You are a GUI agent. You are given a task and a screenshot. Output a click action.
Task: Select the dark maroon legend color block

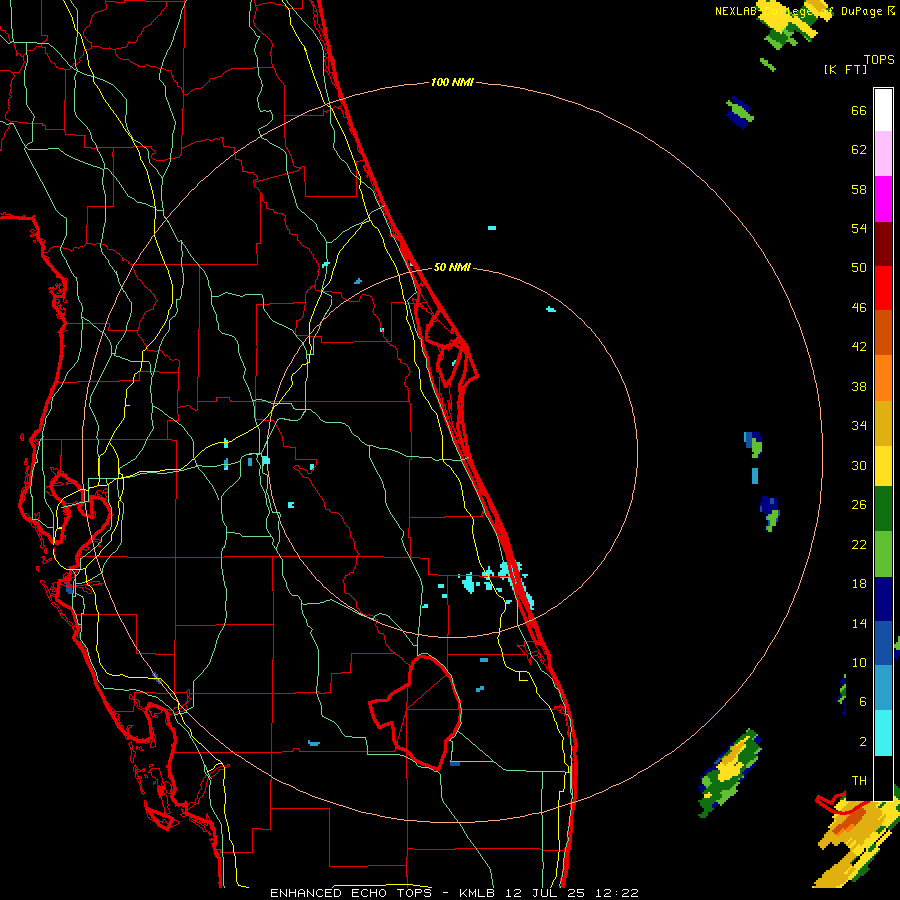883,244
